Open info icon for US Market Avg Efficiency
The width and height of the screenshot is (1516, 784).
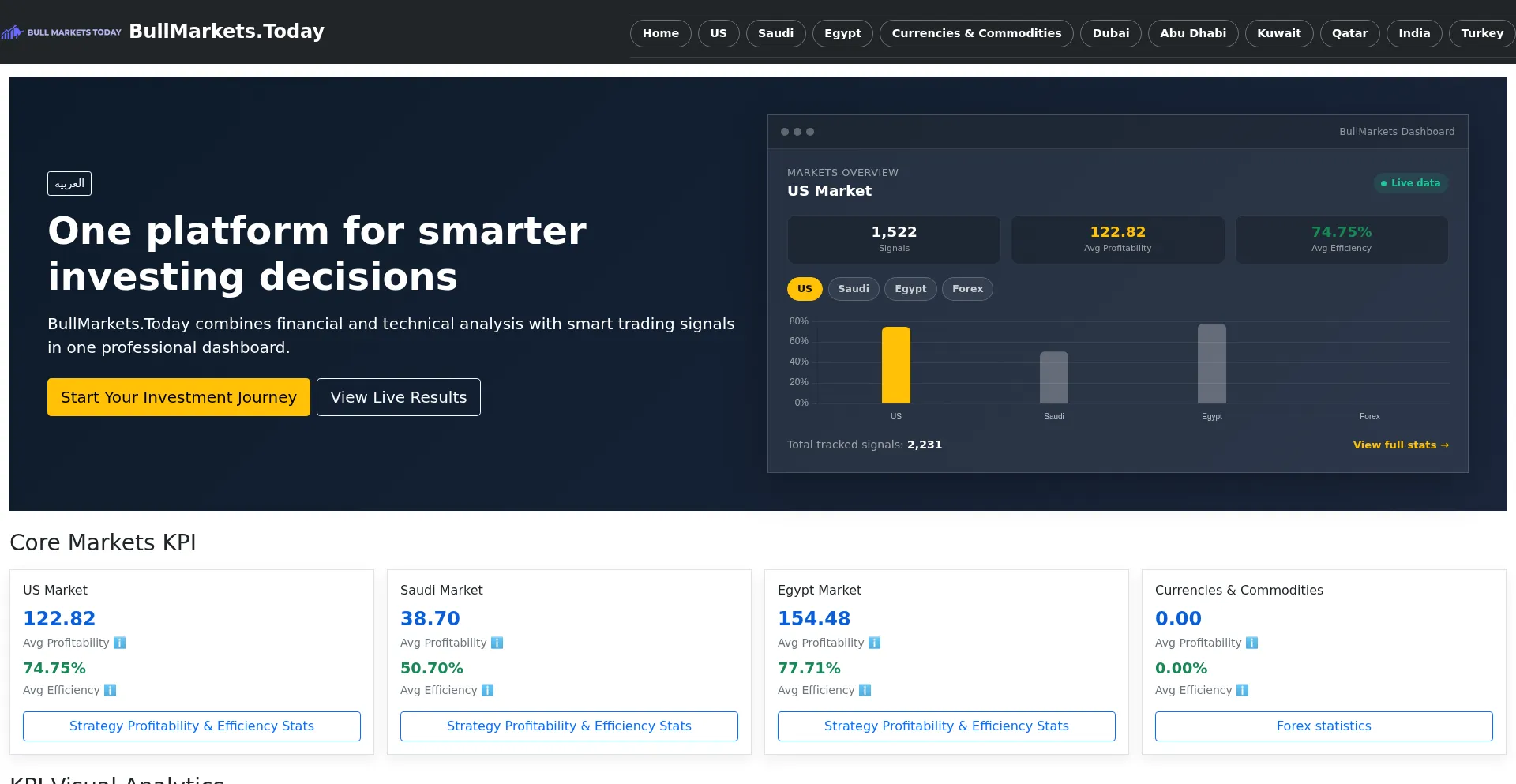pos(110,690)
